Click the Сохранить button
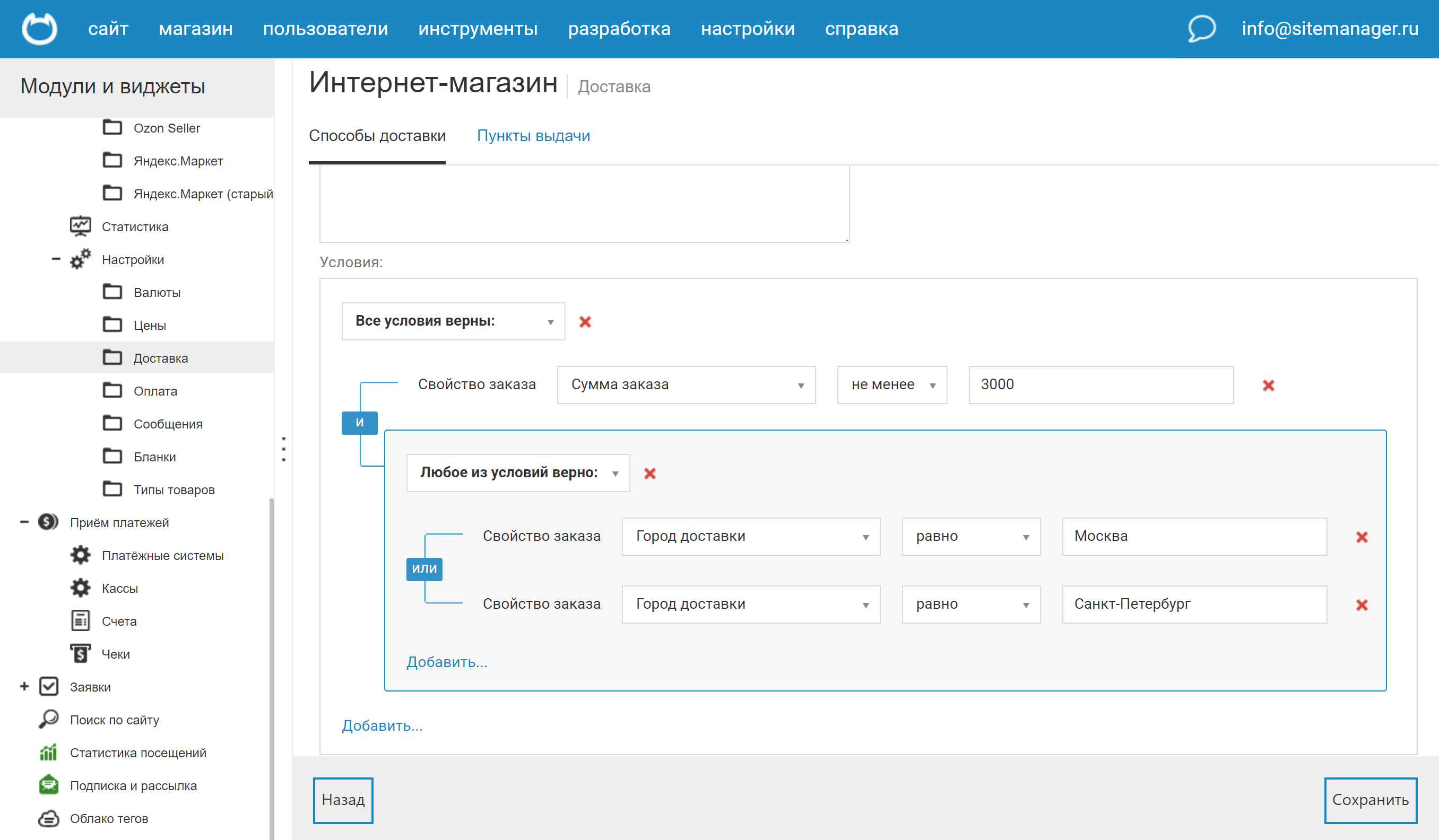Viewport: 1439px width, 840px height. pos(1371,800)
